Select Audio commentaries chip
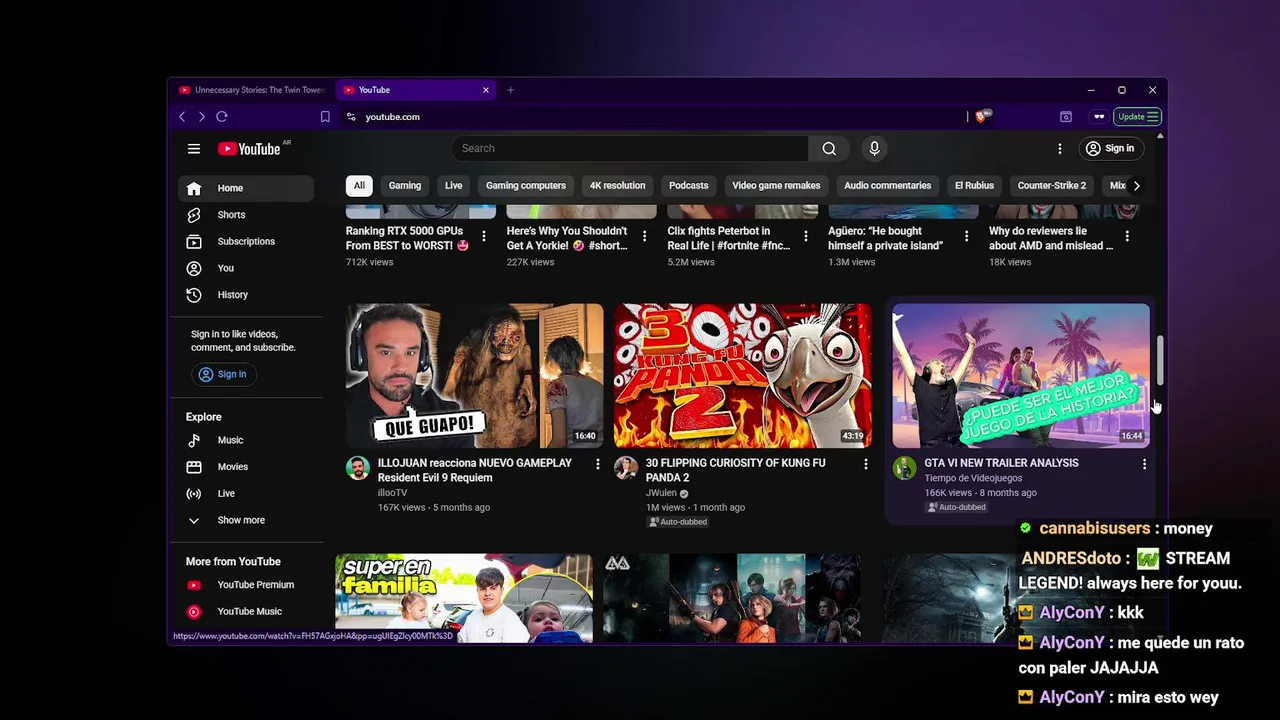Screen dimensions: 1280x720 (887, 185)
